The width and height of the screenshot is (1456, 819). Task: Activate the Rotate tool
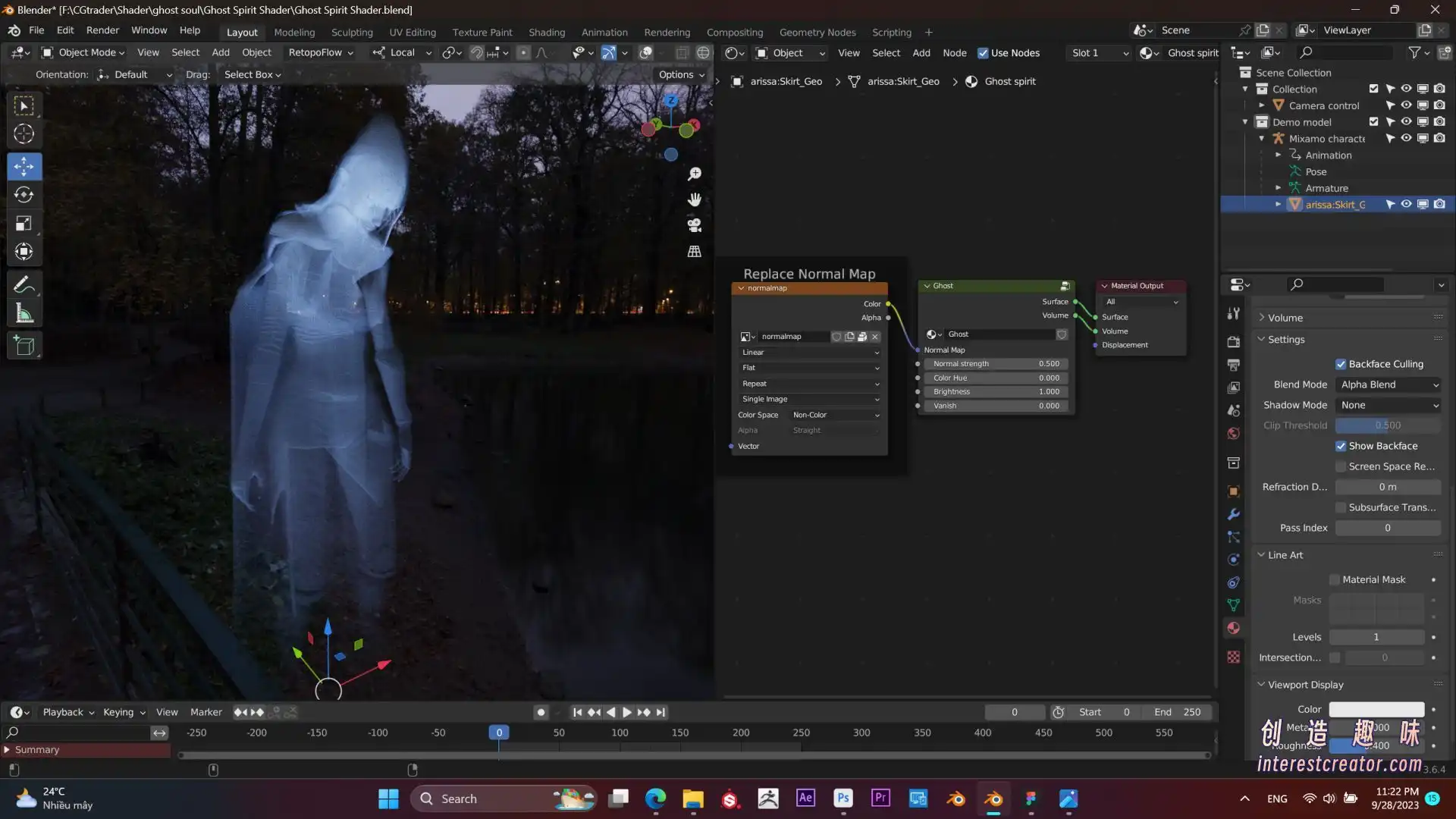coord(24,195)
